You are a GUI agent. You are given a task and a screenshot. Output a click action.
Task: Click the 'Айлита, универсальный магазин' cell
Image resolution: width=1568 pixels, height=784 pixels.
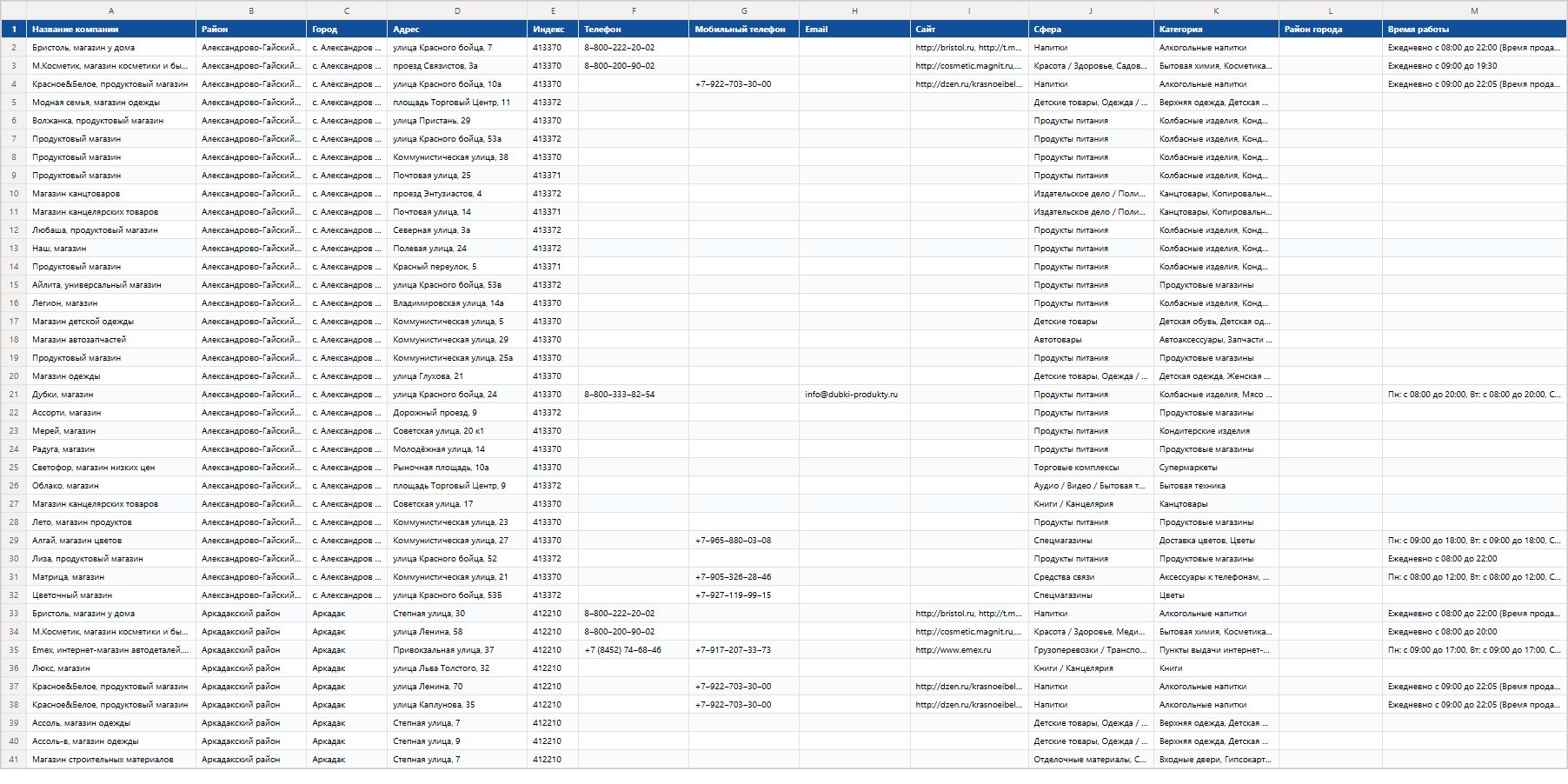pyautogui.click(x=111, y=285)
